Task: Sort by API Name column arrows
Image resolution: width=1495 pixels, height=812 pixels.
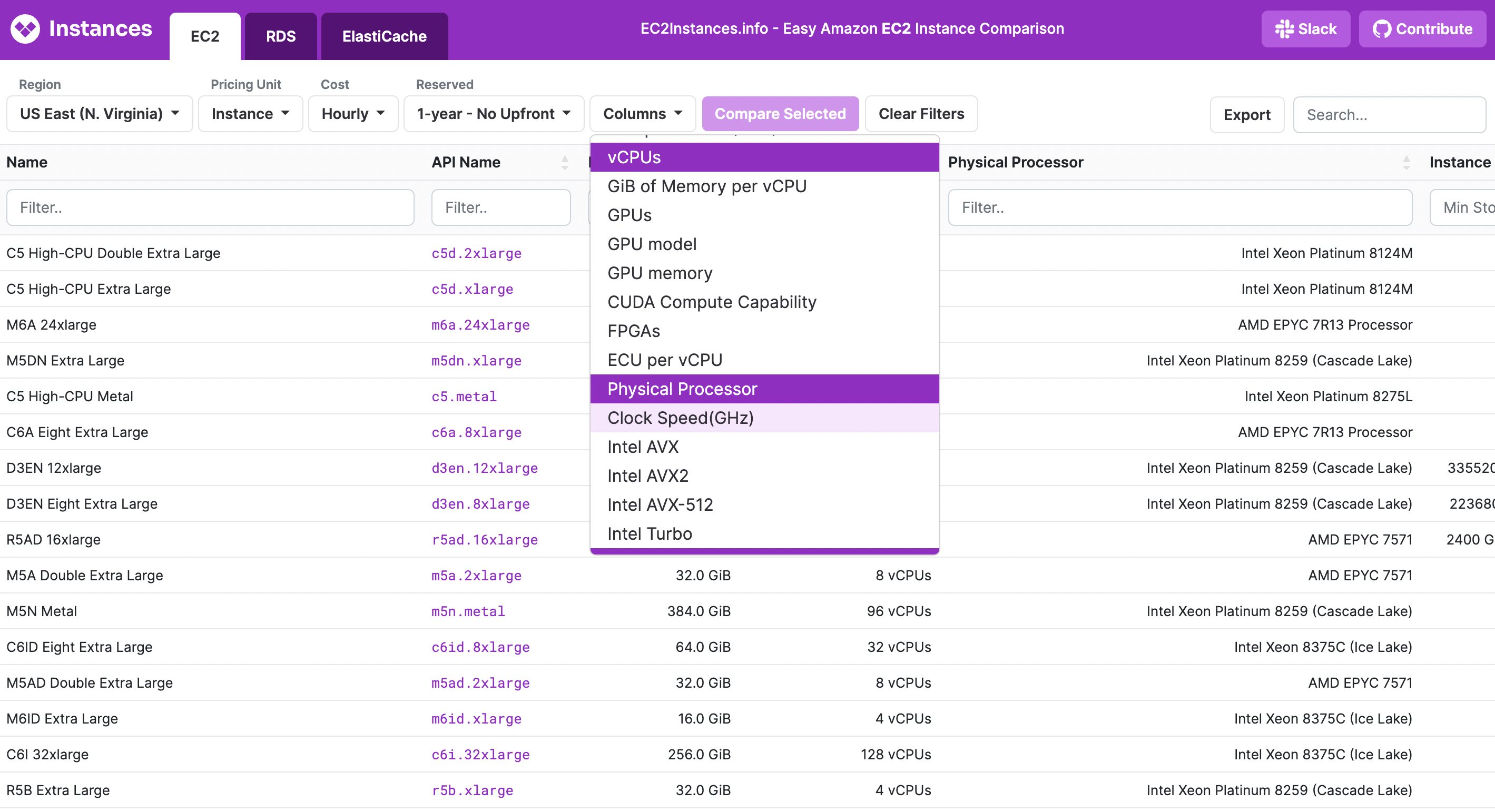Action: click(565, 162)
